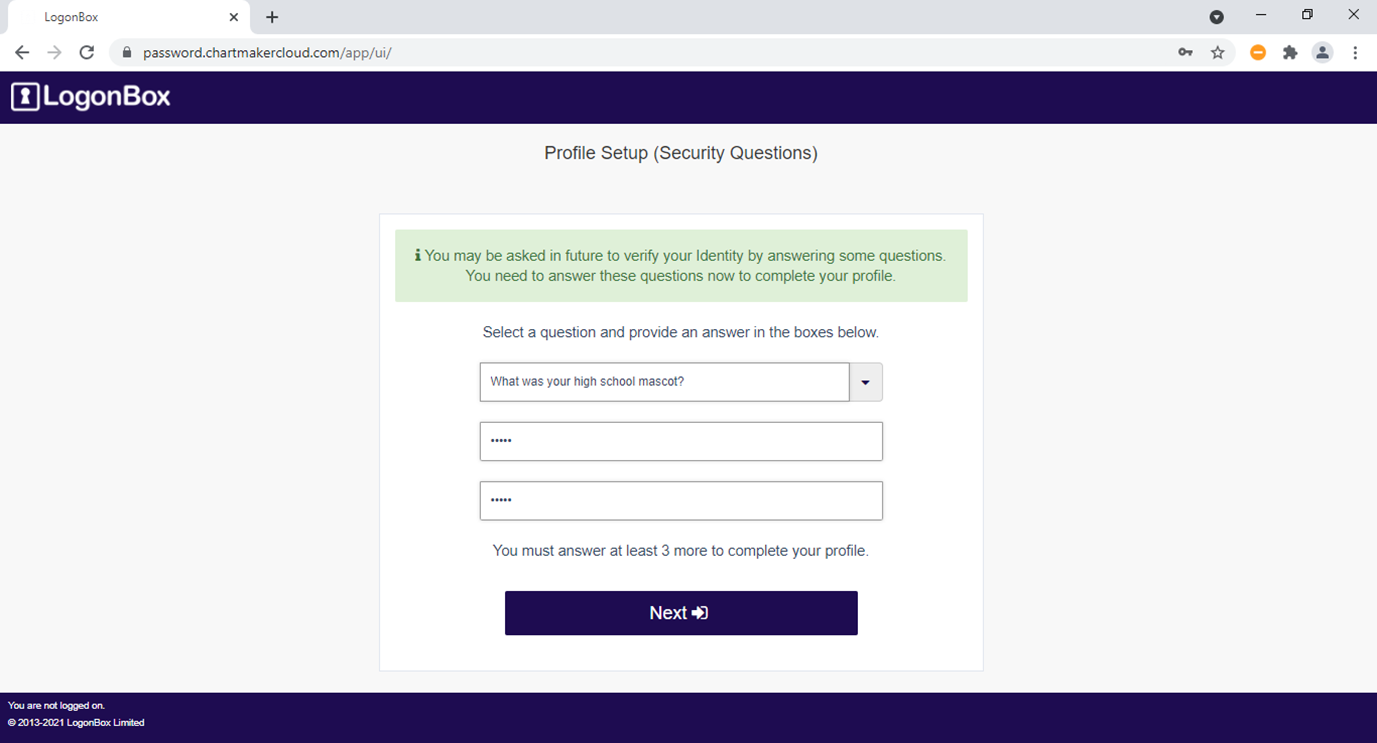The height and width of the screenshot is (743, 1377).
Task: Click the LogonBox logo in header
Action: tap(91, 97)
